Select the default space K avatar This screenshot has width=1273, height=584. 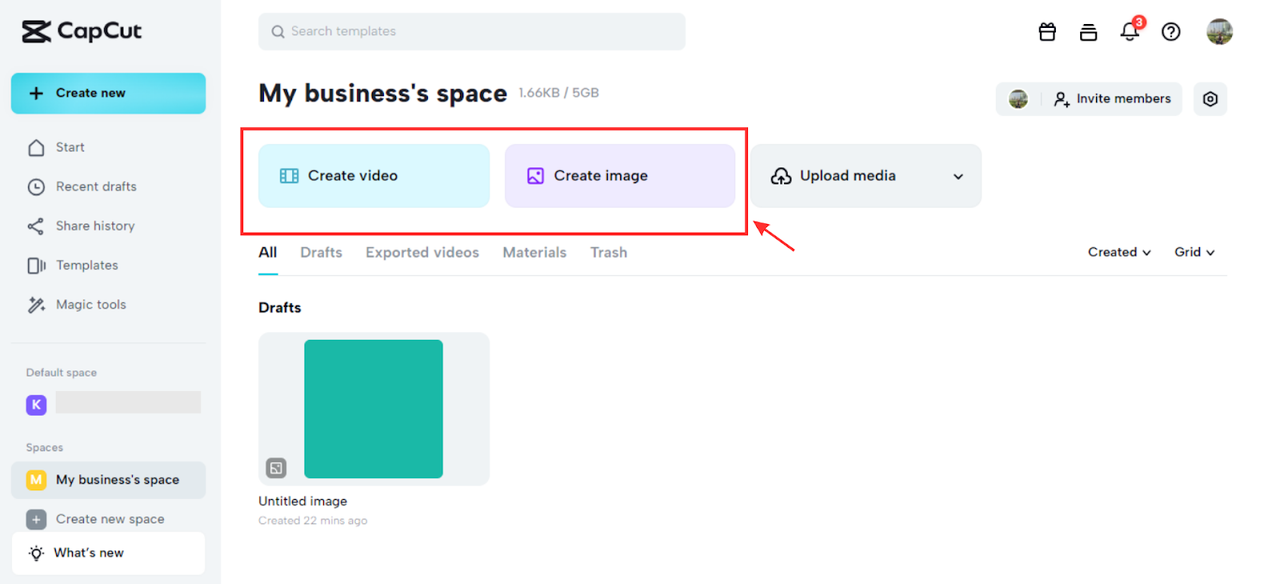[x=36, y=404]
